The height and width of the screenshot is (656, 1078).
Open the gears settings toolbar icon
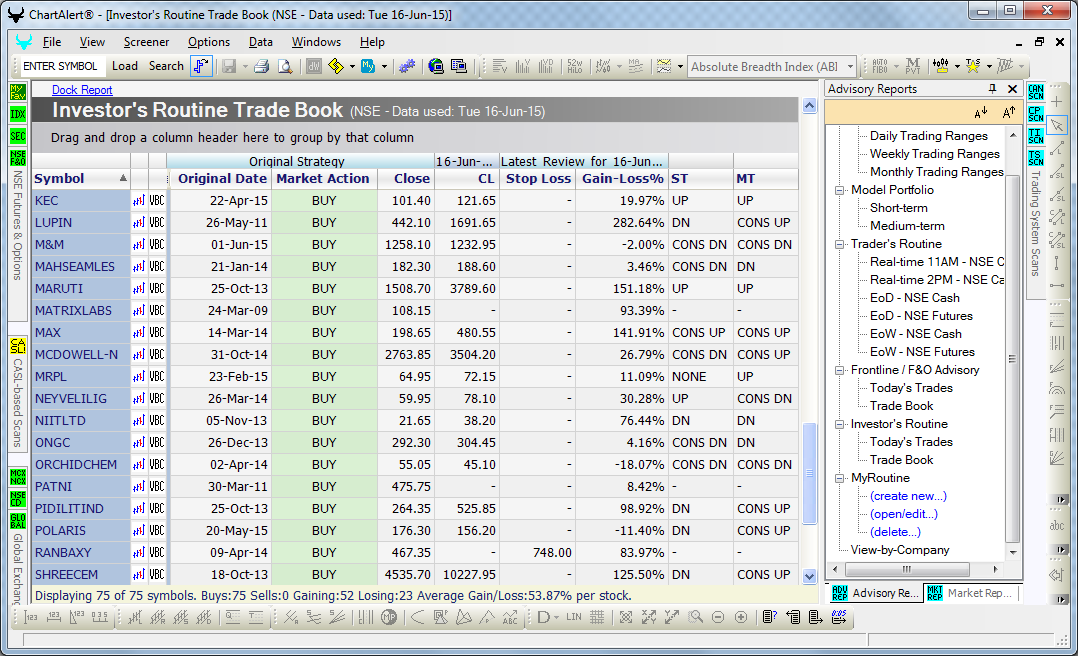click(407, 66)
